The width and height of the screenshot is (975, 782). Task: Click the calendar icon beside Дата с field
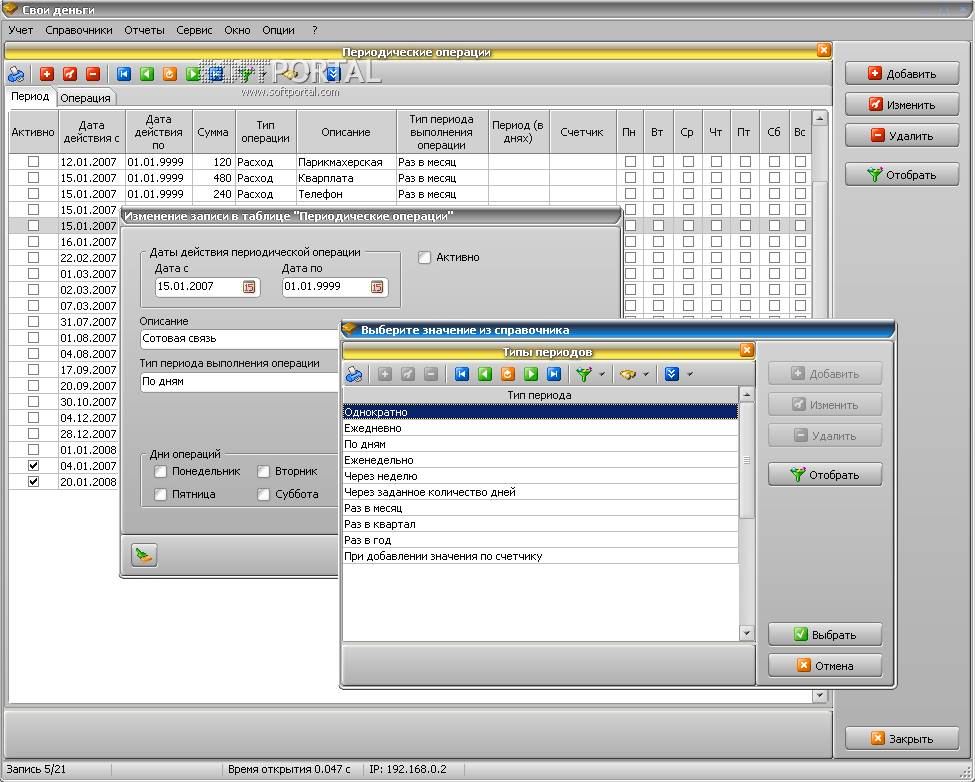pos(249,287)
